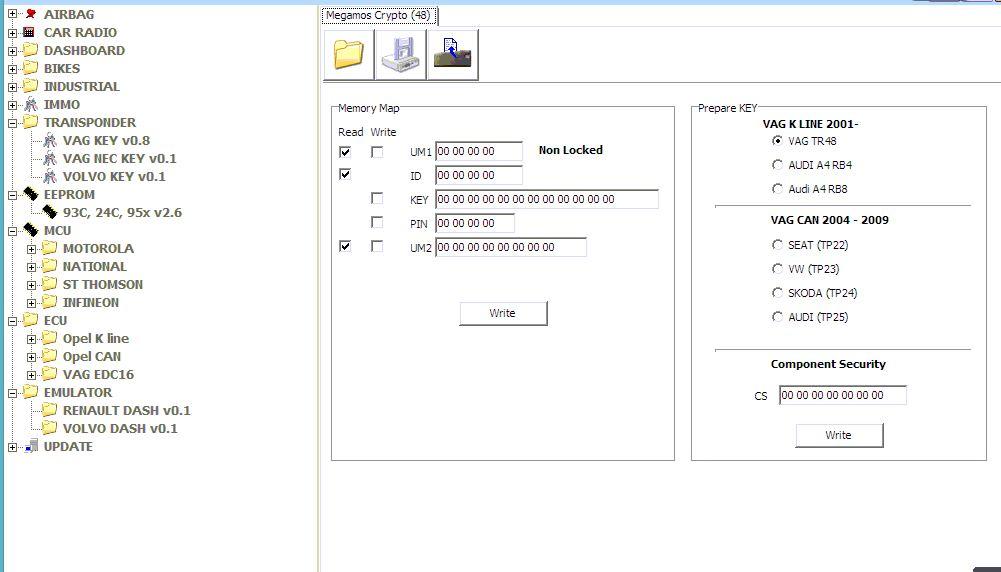Select the AUDI A4 RB4 radio option
The height and width of the screenshot is (572, 1001).
(778, 165)
